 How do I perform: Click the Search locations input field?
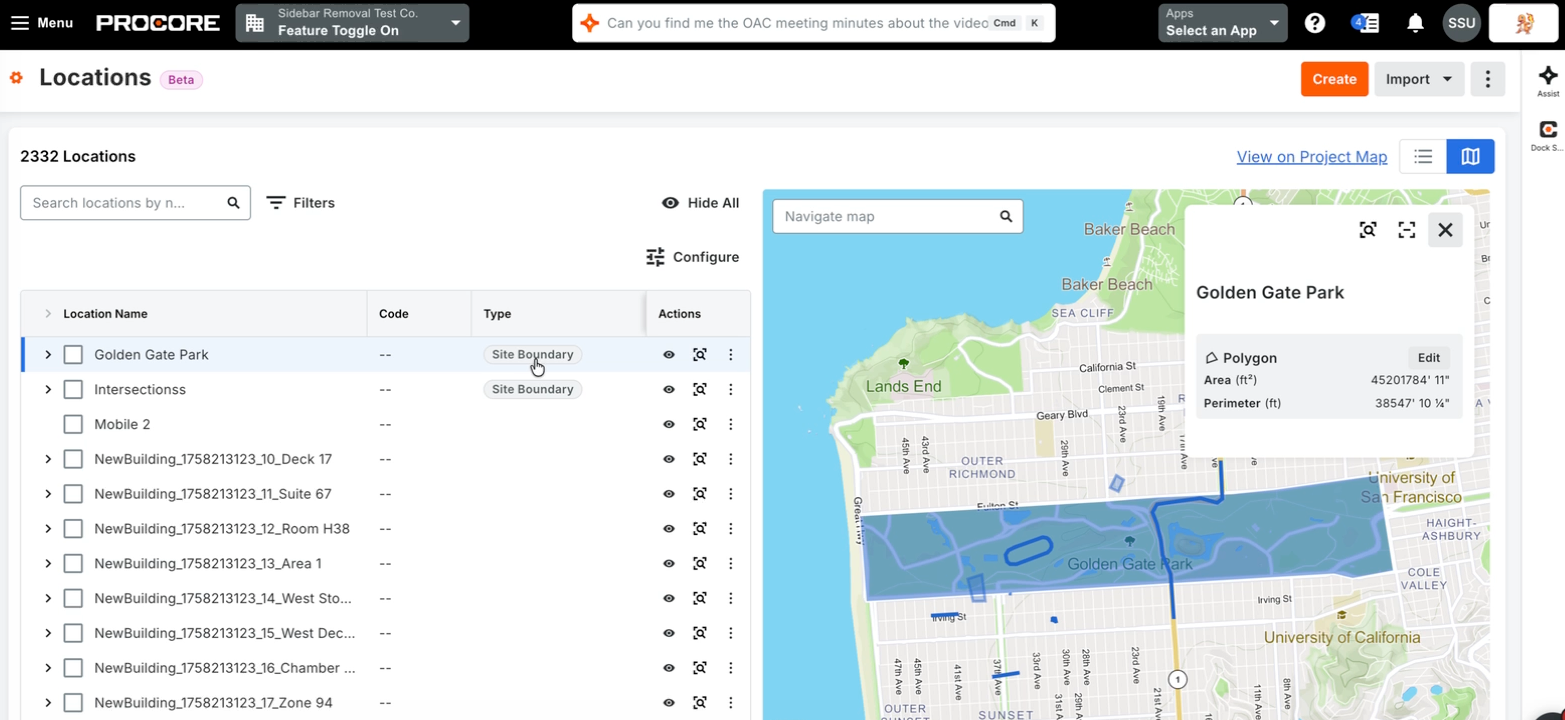135,202
